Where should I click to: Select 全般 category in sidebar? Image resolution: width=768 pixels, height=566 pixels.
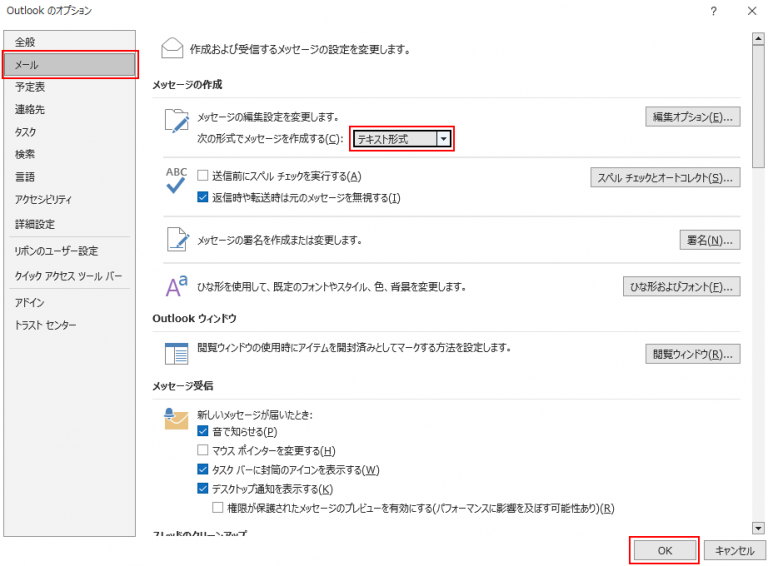point(70,42)
